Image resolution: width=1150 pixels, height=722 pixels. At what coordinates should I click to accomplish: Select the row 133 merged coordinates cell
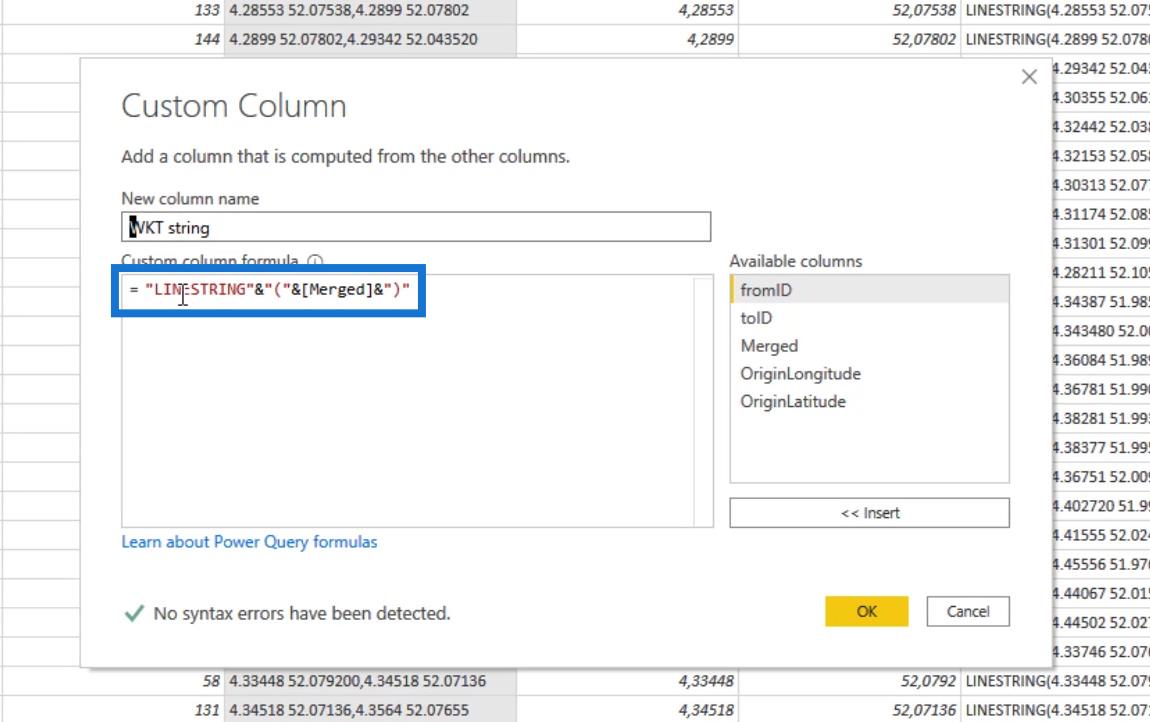370,11
